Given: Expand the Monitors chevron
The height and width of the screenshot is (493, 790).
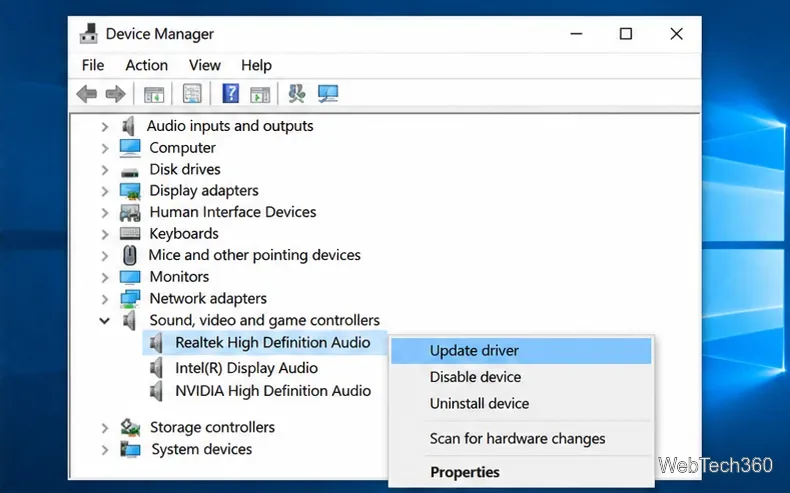Looking at the screenshot, I should tap(104, 277).
